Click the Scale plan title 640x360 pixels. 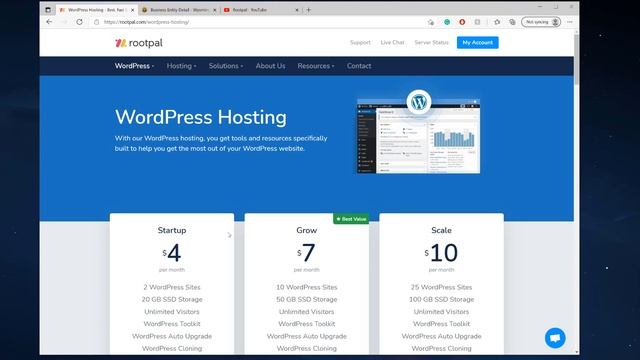point(441,230)
